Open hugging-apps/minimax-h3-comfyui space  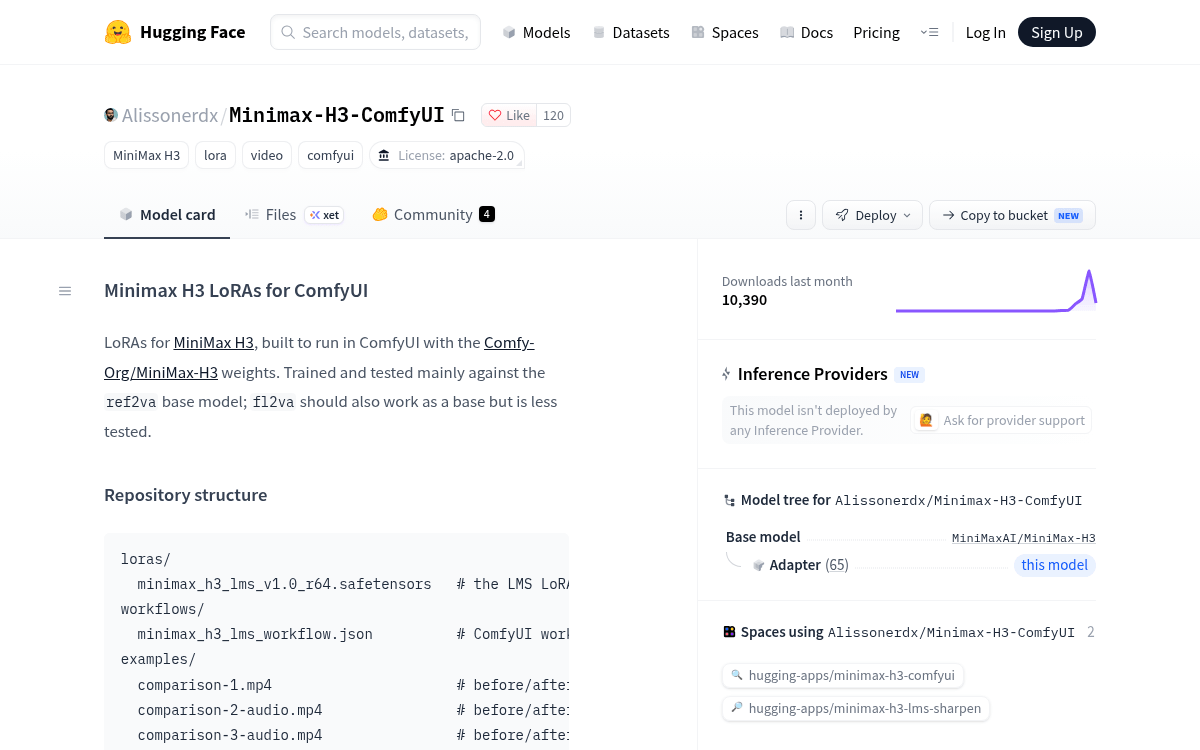tap(843, 676)
